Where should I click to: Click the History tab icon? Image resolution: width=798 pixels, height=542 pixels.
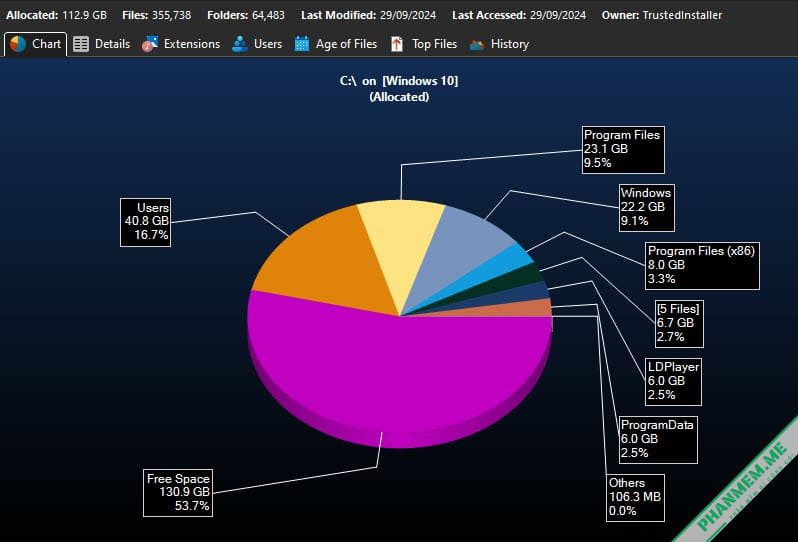477,45
